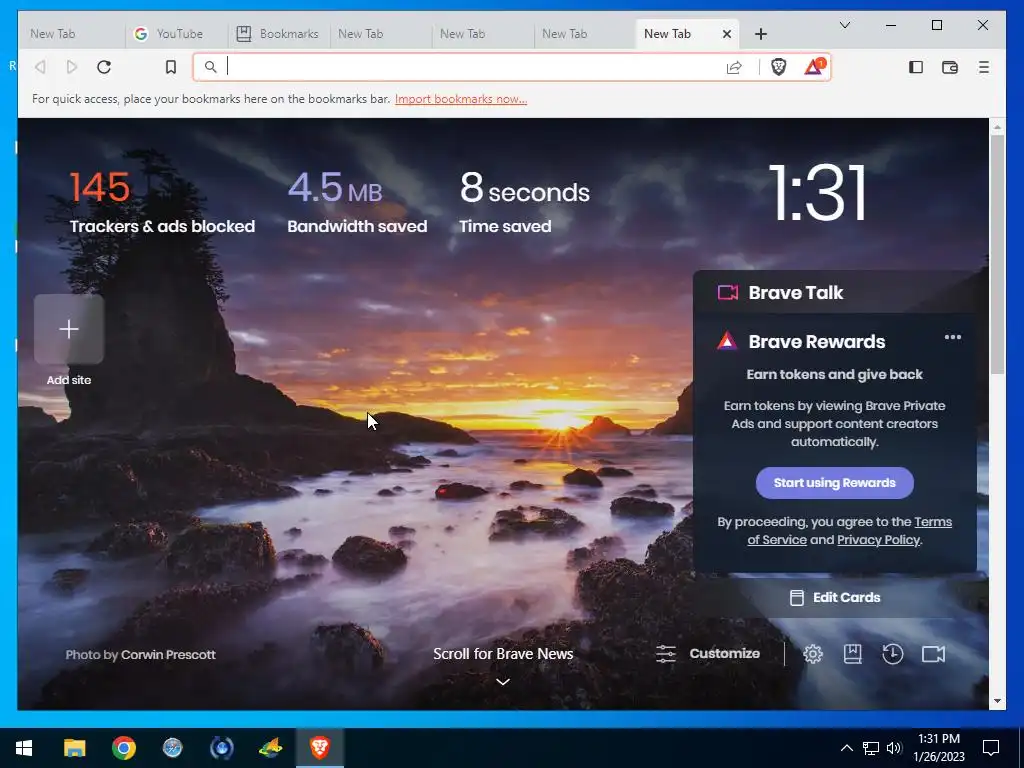The height and width of the screenshot is (768, 1024).
Task: Launch Google Chrome from taskbar
Action: (x=123, y=748)
